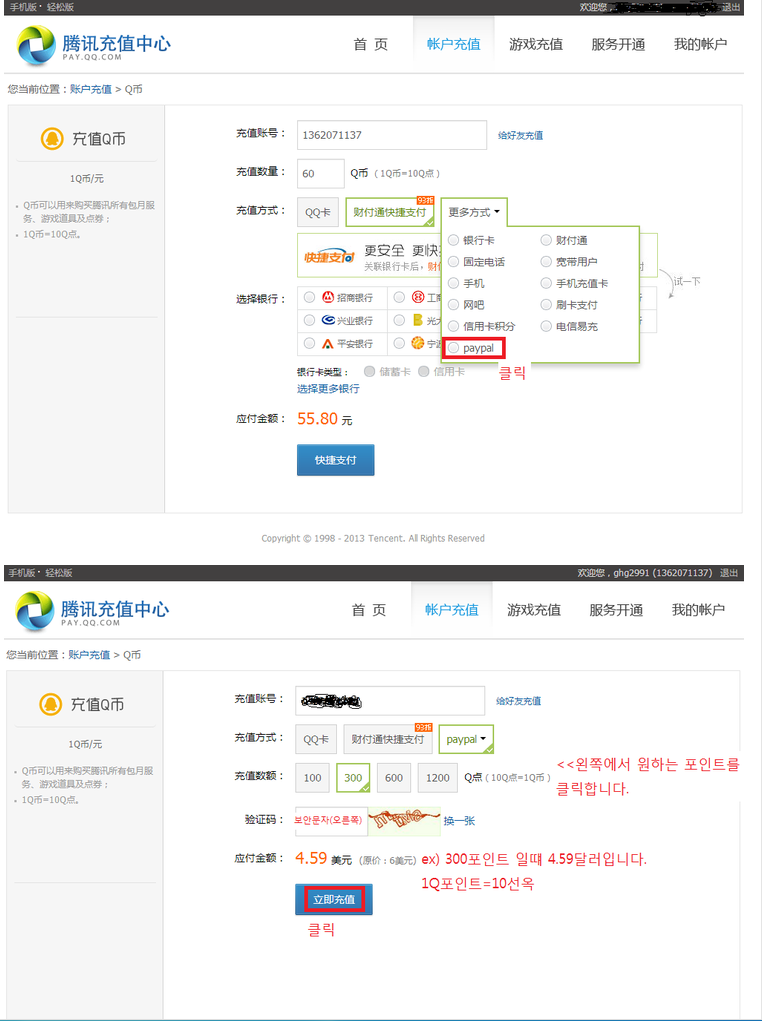Screen dimensions: 762x1021
Task: Click the penguin icon beside 充值Q币 on the 4.59 美元 page
Action: coord(49,704)
